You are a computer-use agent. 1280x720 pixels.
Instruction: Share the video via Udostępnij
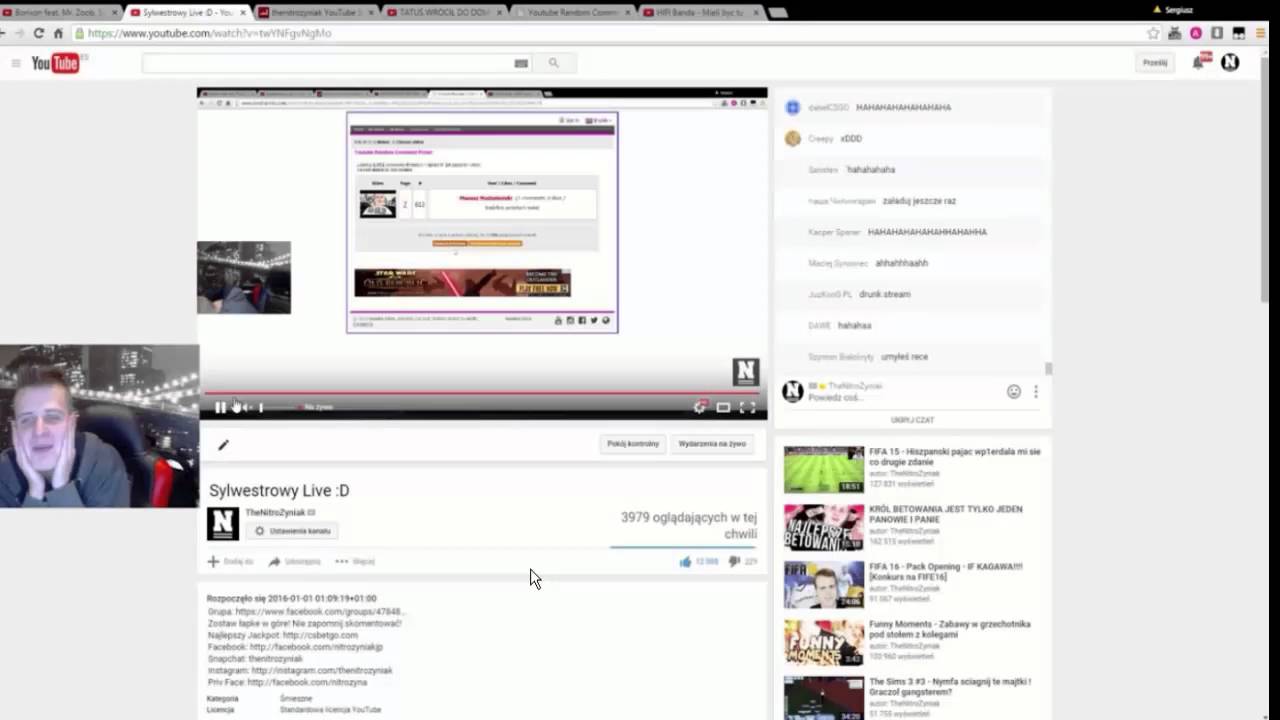click(x=294, y=562)
